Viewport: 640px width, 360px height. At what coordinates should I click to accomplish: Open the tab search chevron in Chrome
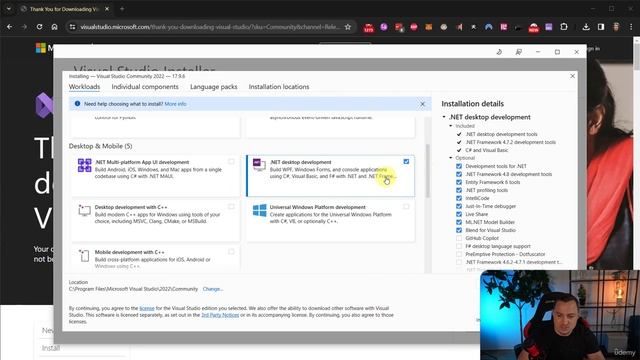coord(9,9)
